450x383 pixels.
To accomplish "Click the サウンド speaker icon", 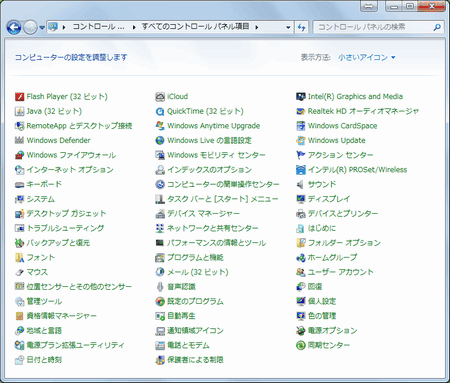I will click(x=301, y=184).
